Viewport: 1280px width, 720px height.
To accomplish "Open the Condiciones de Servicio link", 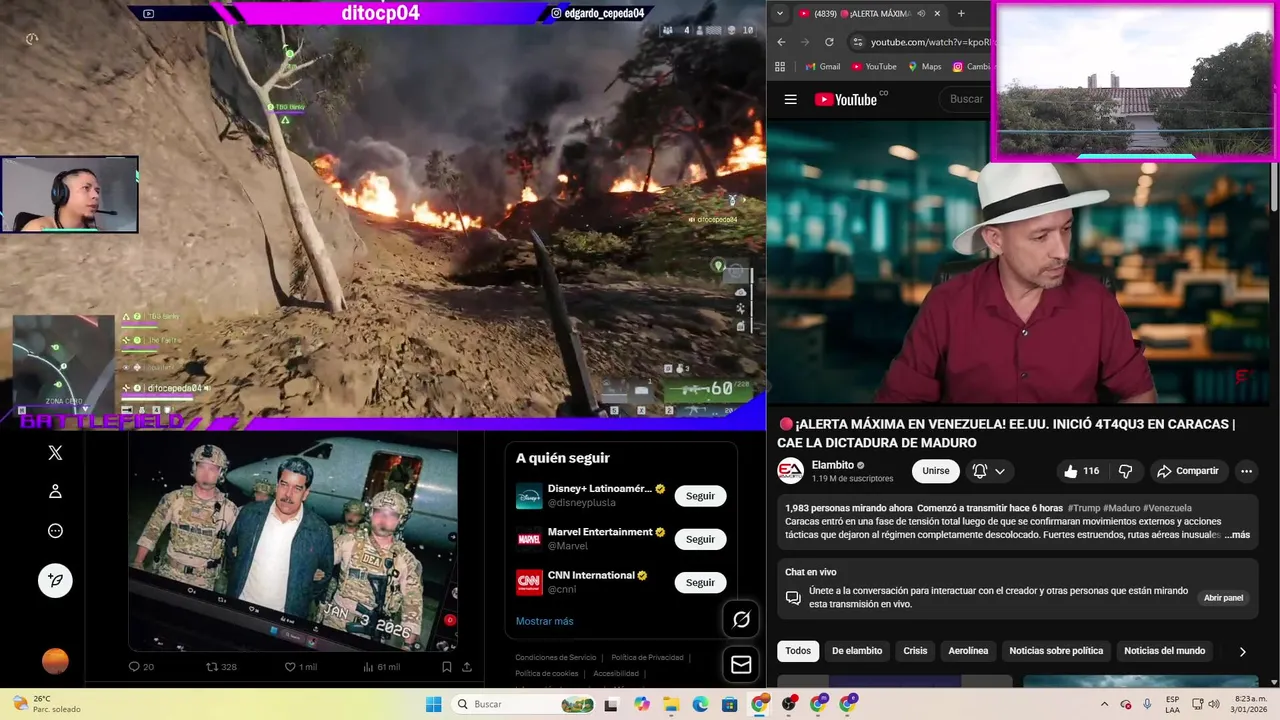I will click(555, 657).
